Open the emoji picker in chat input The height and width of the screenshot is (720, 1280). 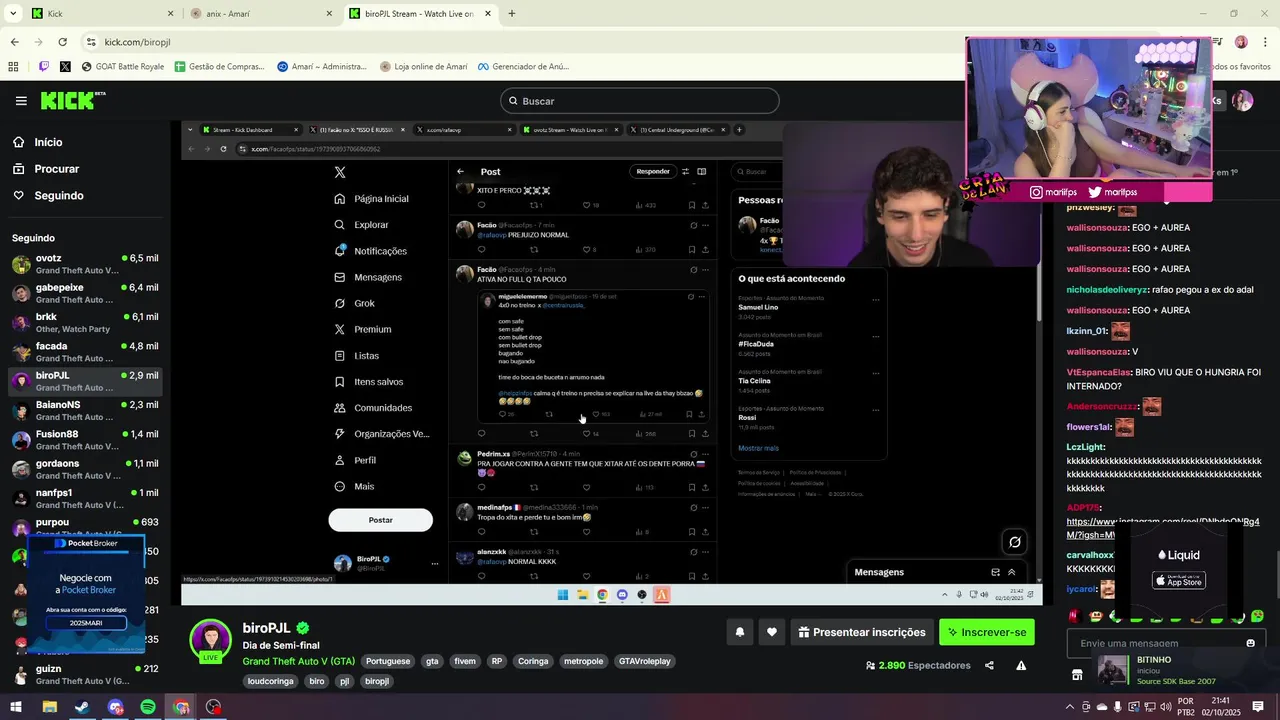point(1250,643)
